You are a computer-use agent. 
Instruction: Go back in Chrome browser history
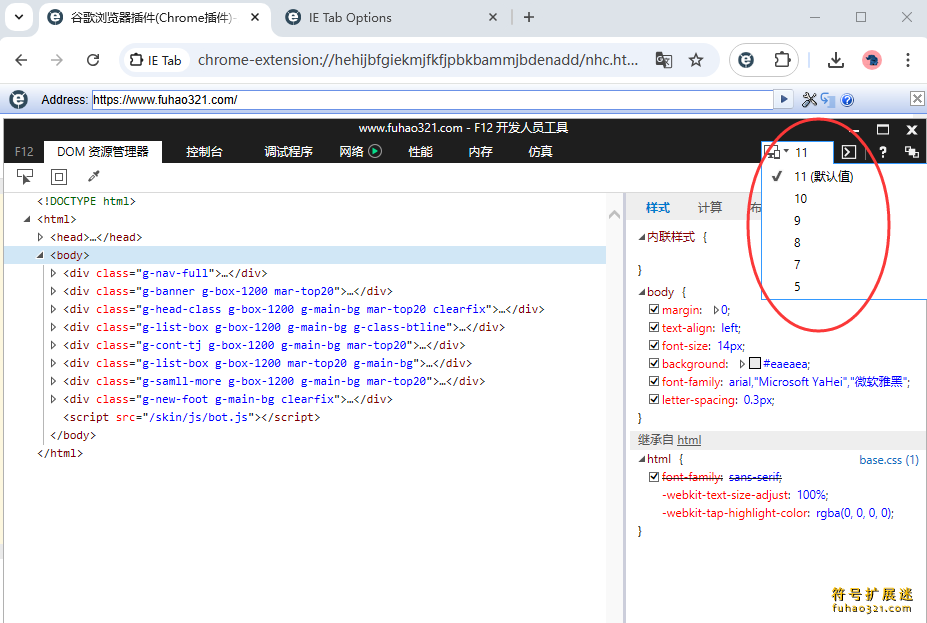(21, 60)
